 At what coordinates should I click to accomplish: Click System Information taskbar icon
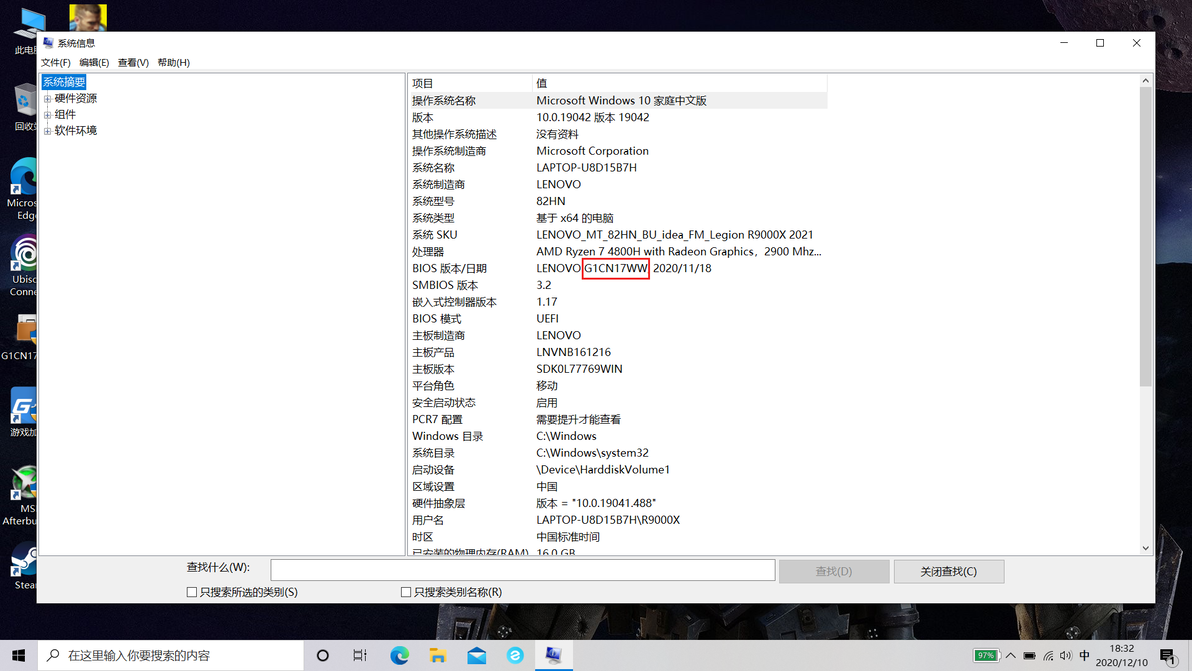pyautogui.click(x=553, y=655)
